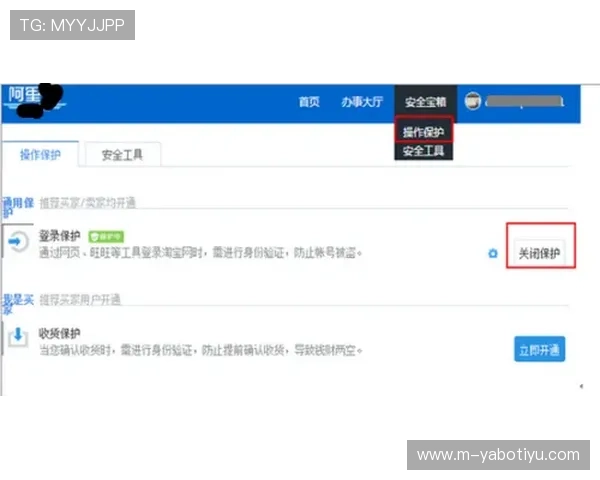
Task: Click the 关闭保护 button
Action: (539, 253)
